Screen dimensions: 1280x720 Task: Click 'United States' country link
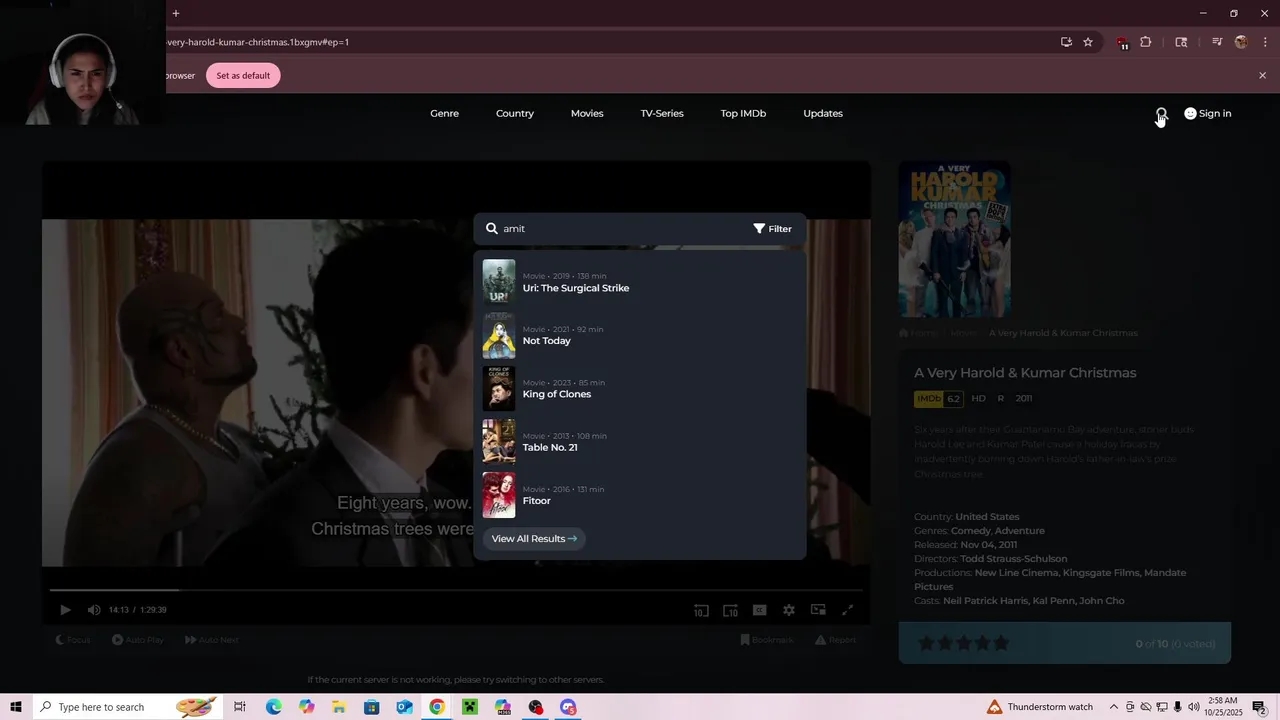click(987, 517)
